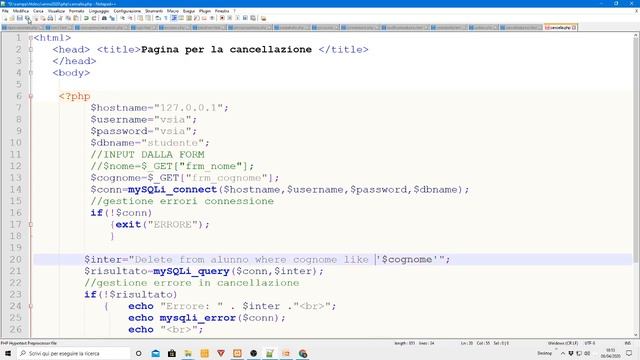This screenshot has height=360, width=640.
Task: Open Find with the binoculars icon
Action: click(104, 18)
